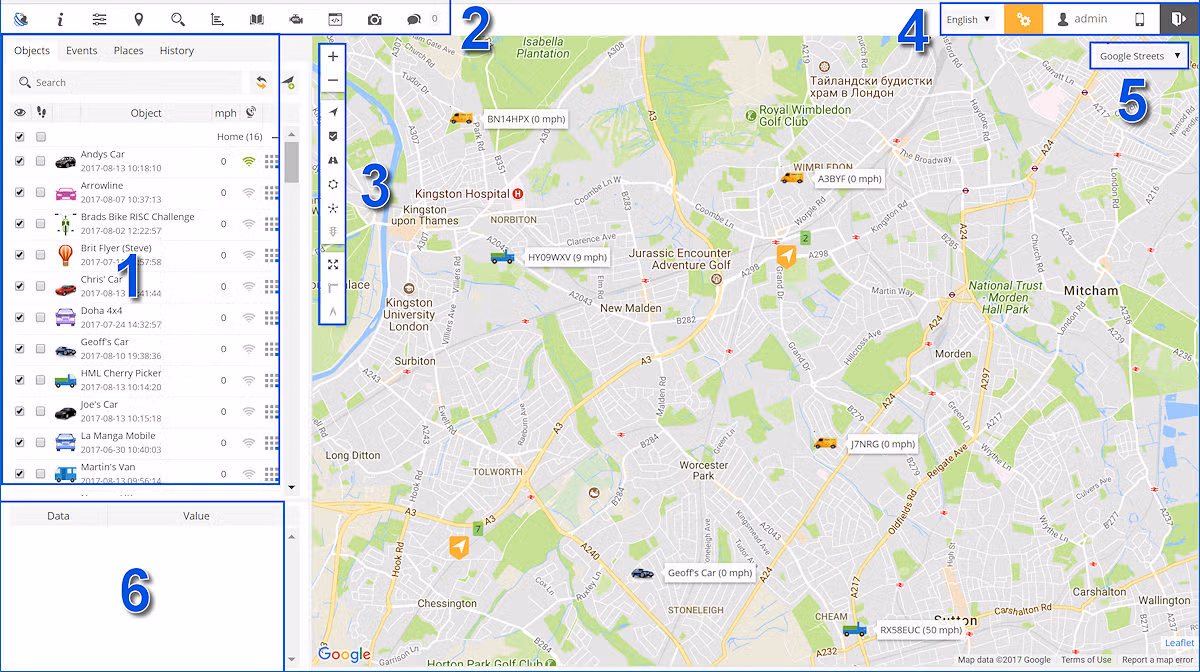
Task: Select the ruler measure tool on map
Action: (333, 288)
